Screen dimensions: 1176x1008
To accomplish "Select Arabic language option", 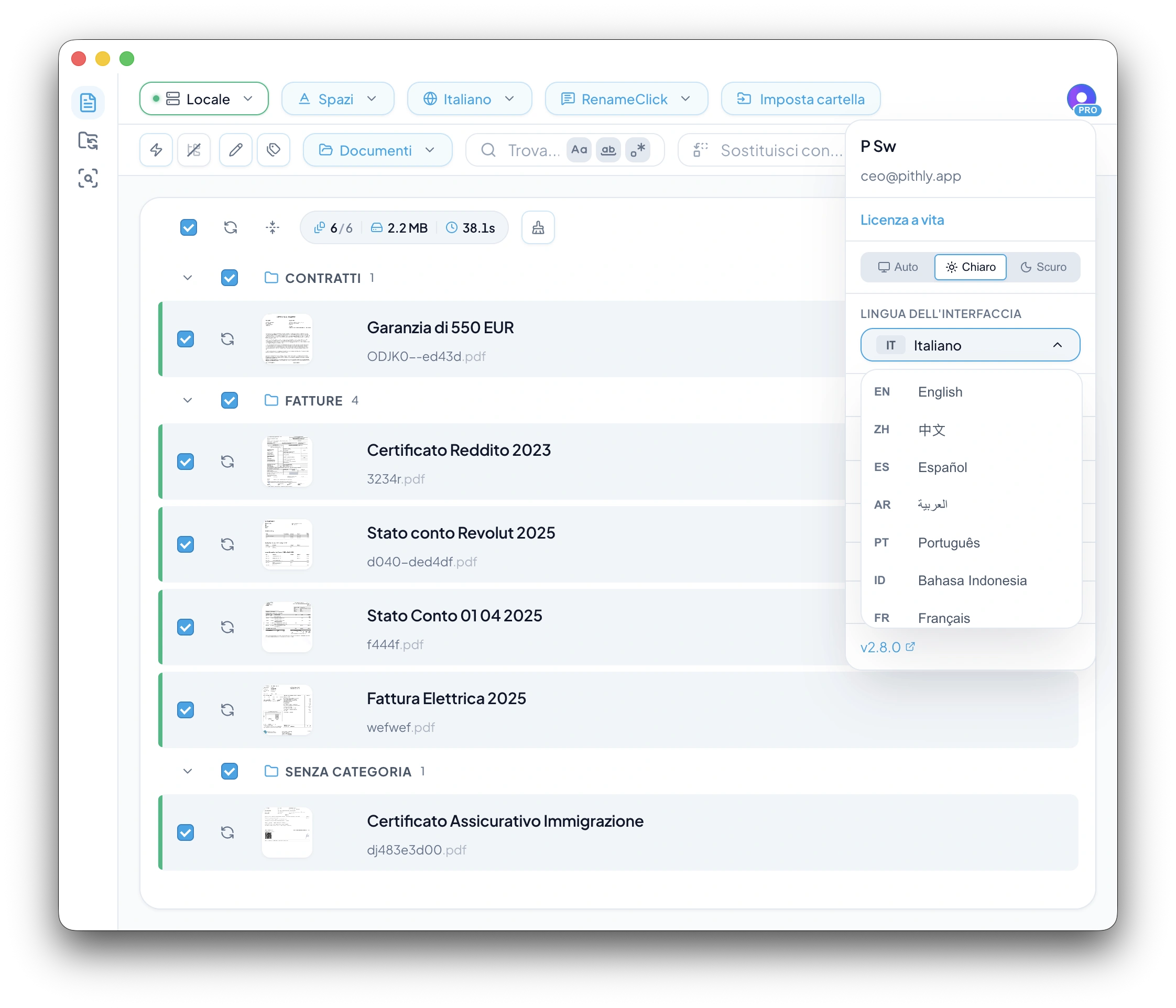I will (971, 505).
